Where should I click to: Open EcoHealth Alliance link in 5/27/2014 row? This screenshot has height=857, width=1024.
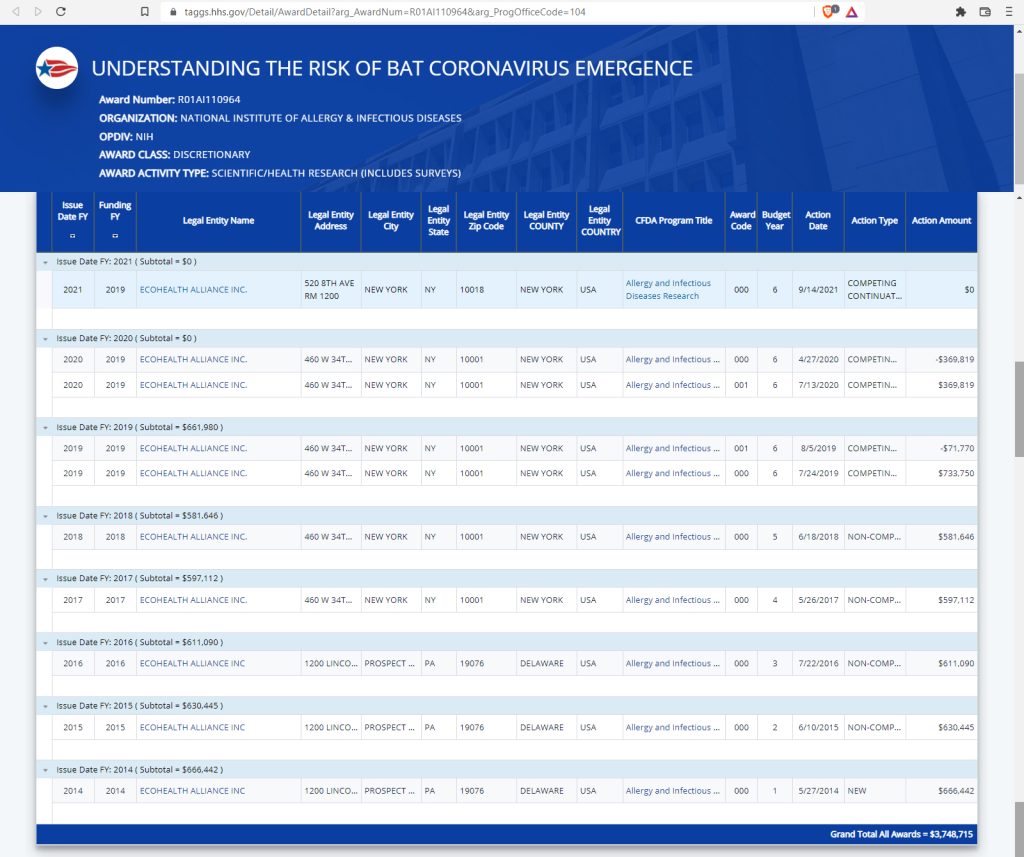[192, 790]
